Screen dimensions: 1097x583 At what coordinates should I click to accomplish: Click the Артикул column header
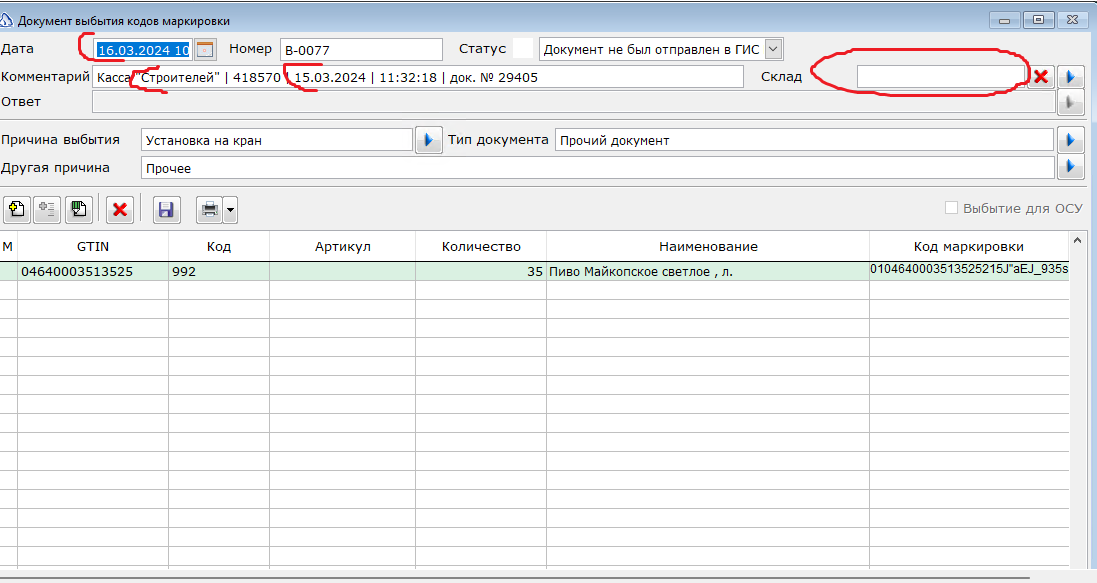(x=343, y=246)
